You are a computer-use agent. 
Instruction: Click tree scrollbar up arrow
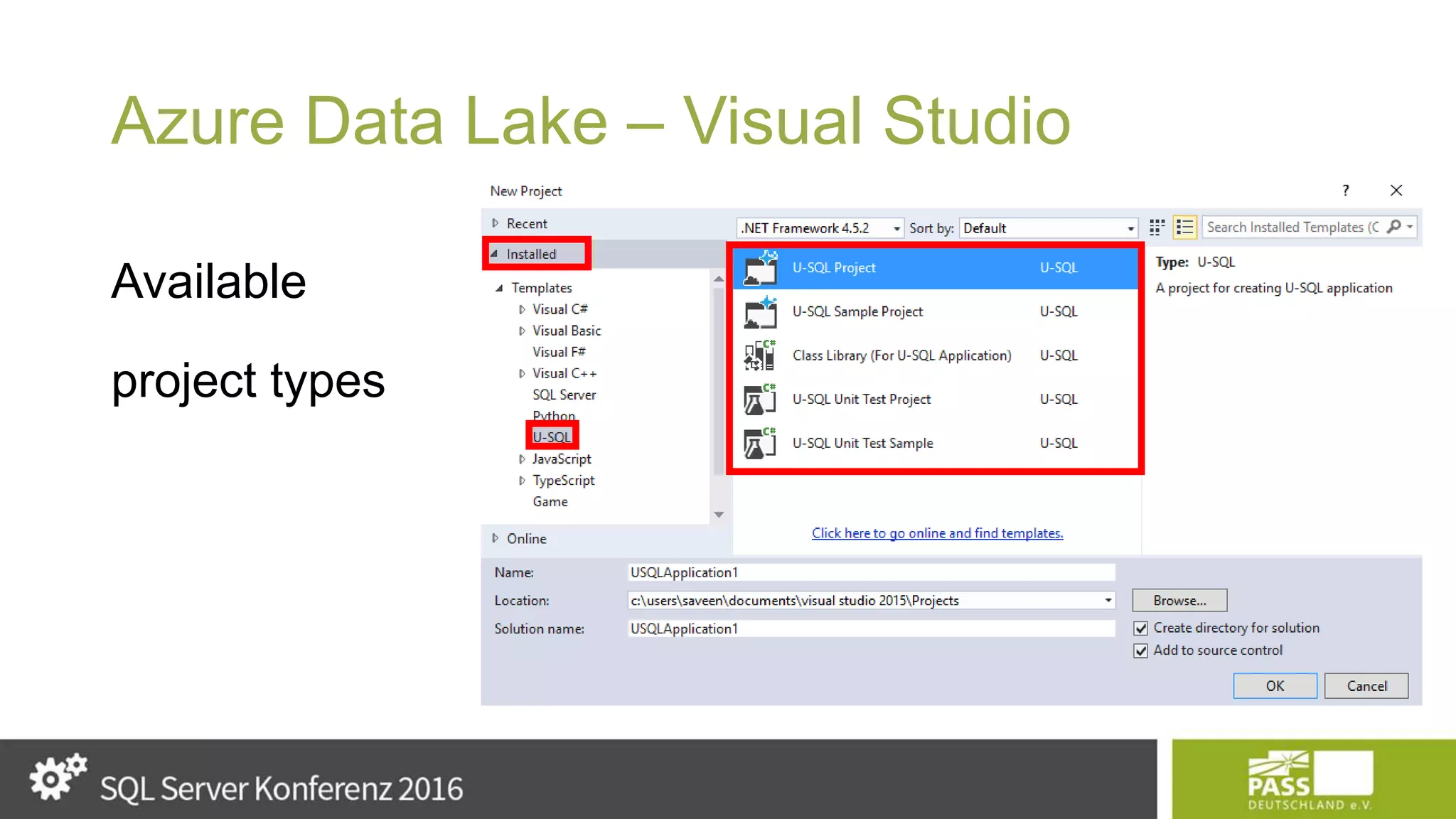(719, 279)
